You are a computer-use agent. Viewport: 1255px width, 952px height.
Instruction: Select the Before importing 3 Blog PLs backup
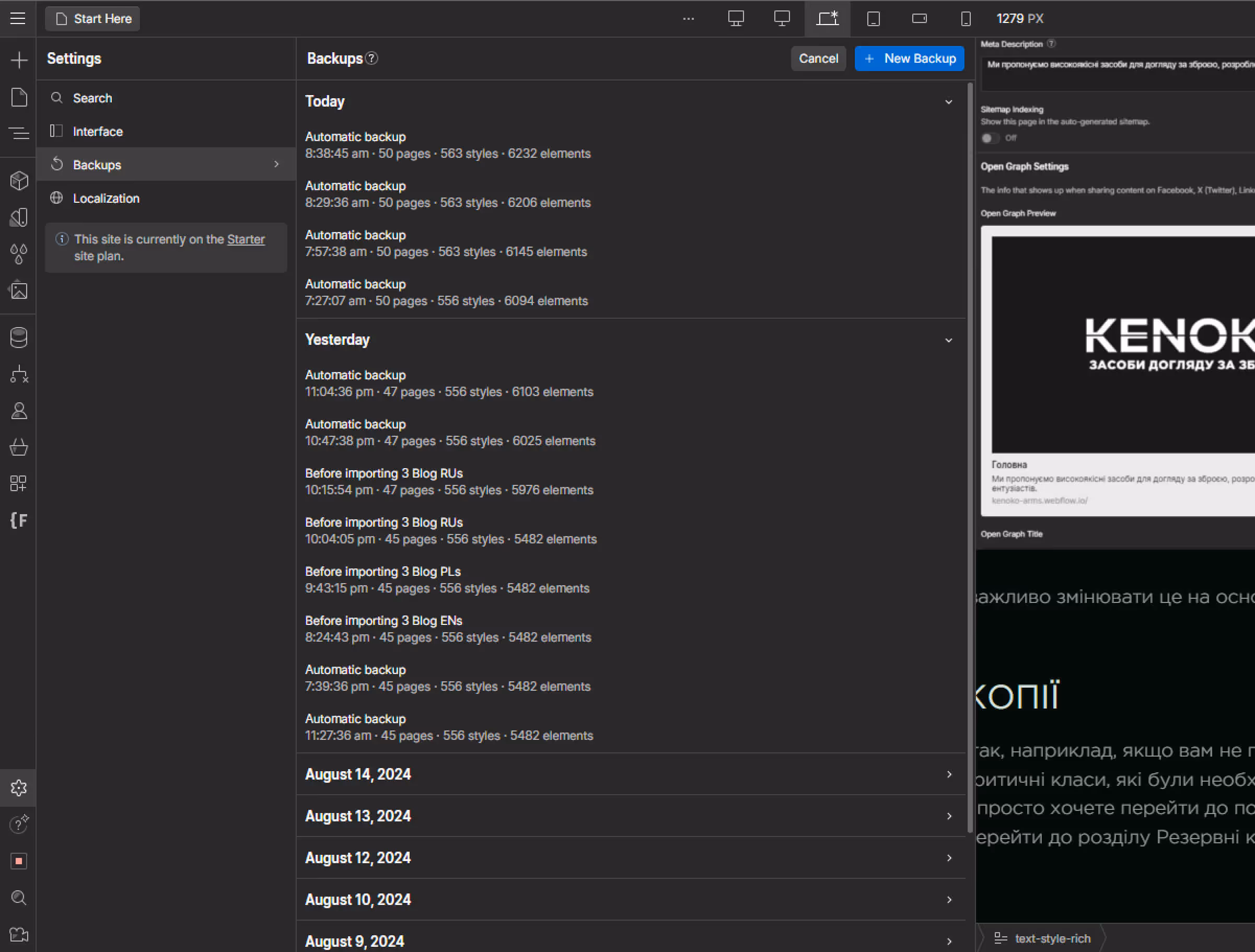click(x=631, y=580)
